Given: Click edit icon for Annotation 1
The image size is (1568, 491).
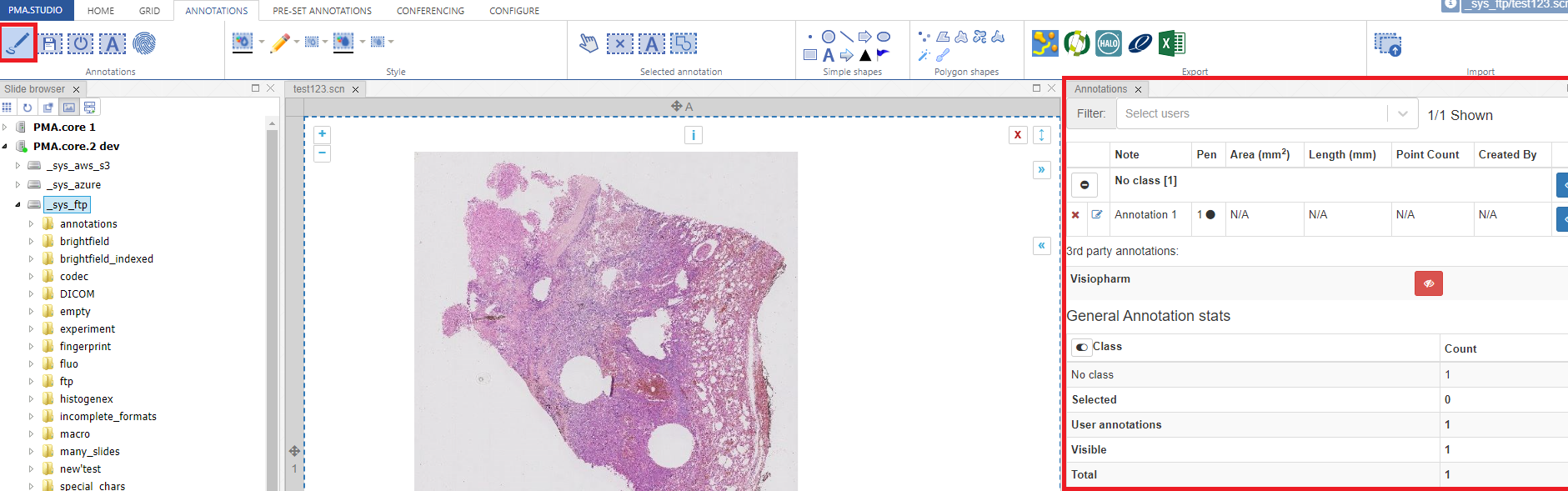Looking at the screenshot, I should [1097, 215].
